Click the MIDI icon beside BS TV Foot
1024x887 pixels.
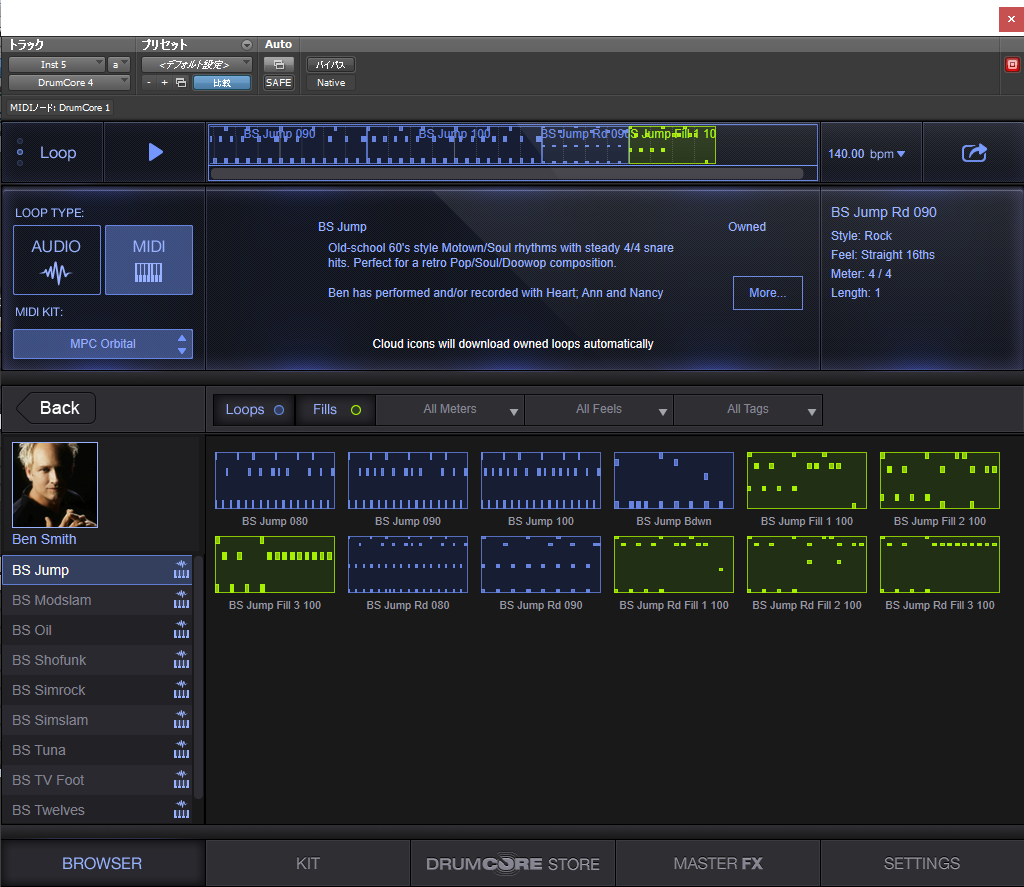point(181,780)
